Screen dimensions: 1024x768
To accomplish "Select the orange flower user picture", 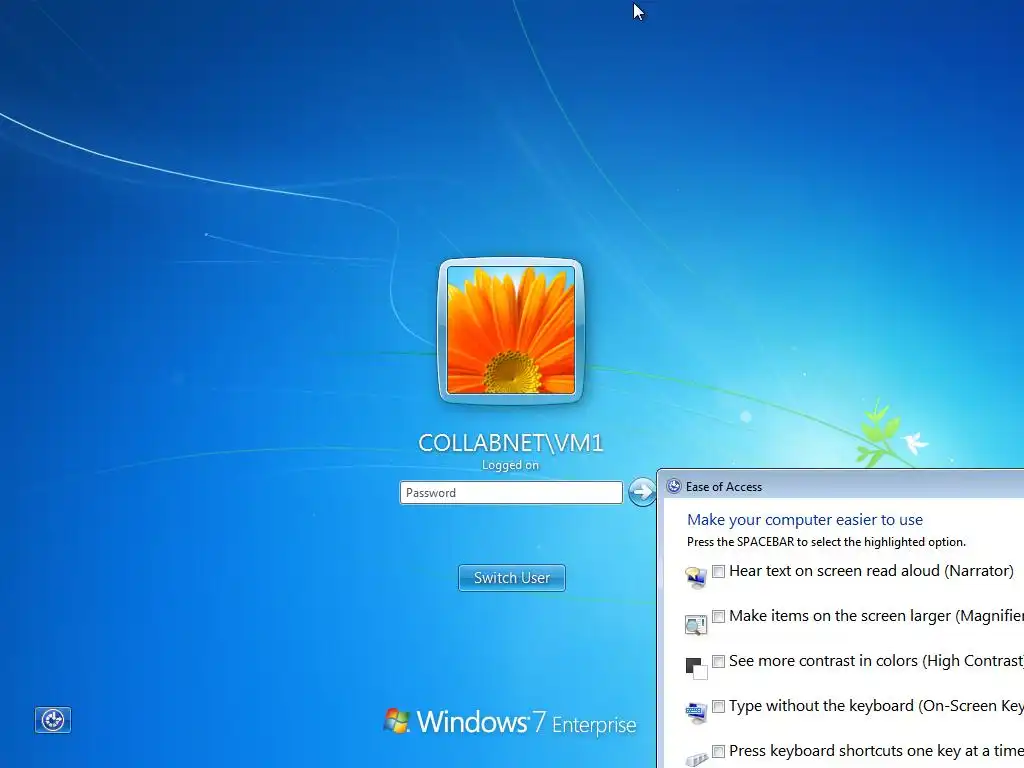I will pos(511,330).
